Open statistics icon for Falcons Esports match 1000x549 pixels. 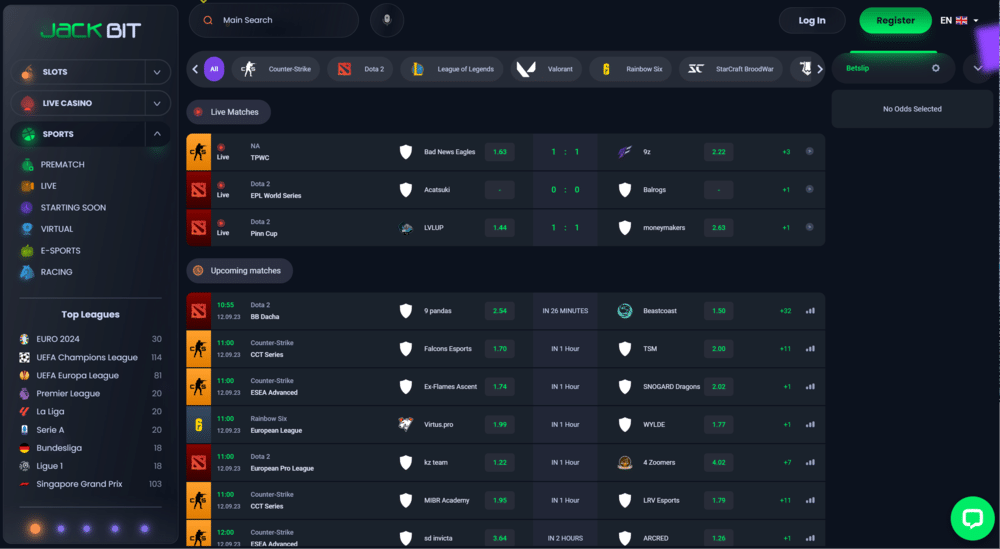coord(810,349)
